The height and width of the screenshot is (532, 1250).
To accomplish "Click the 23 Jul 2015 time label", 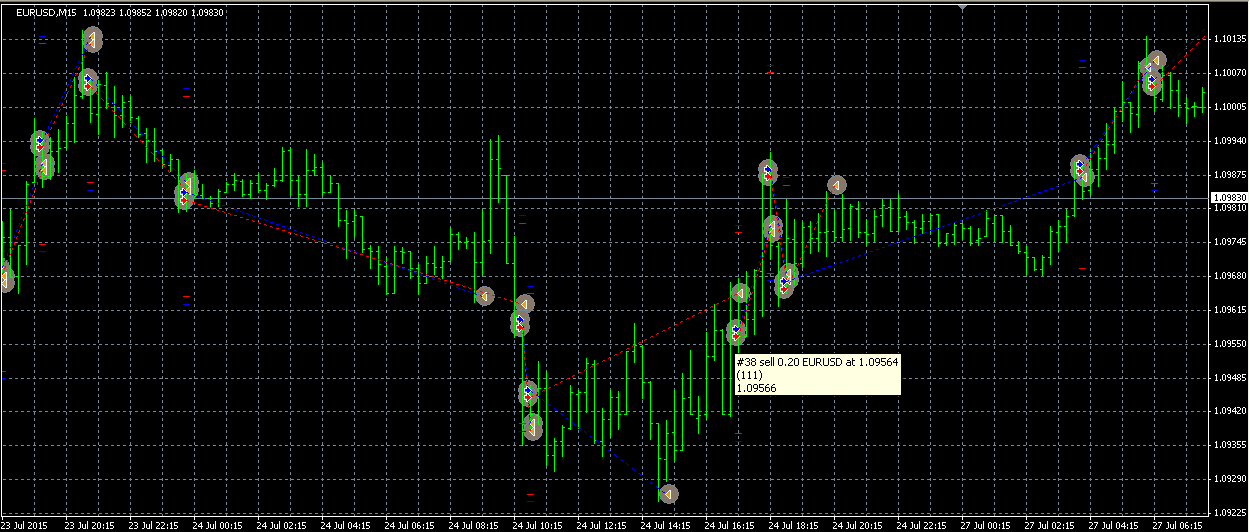I will coord(25,525).
